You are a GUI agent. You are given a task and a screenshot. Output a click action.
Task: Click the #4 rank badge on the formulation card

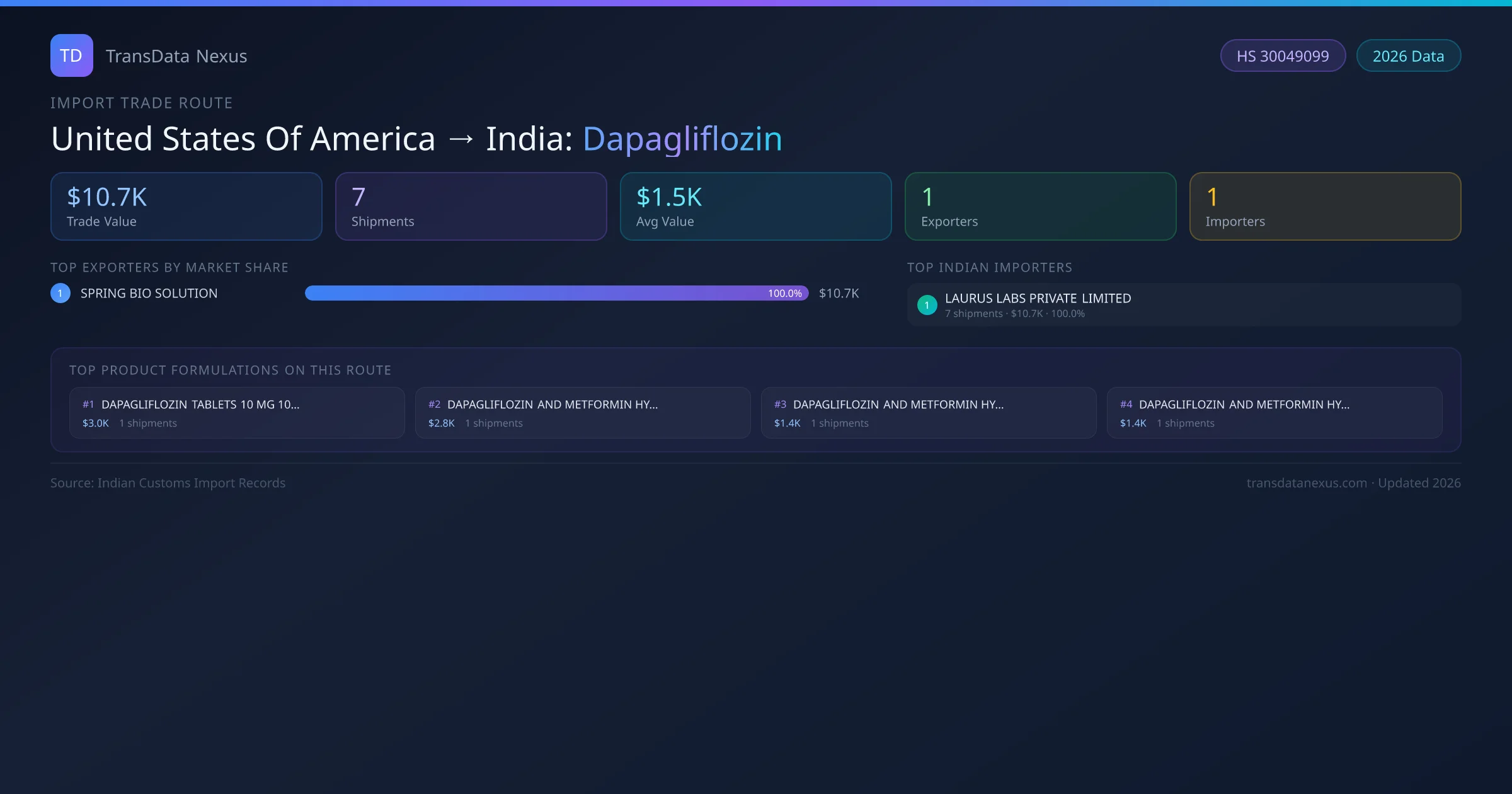click(1126, 404)
